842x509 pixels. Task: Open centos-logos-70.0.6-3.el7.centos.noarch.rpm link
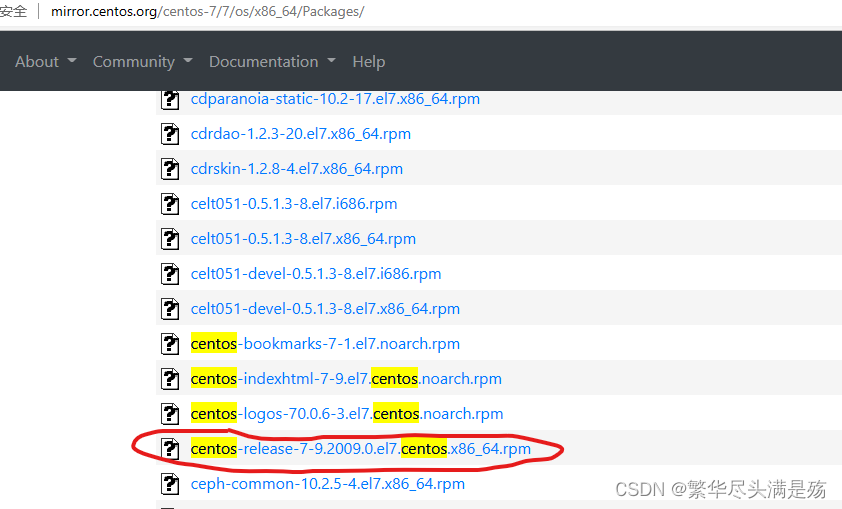347,414
